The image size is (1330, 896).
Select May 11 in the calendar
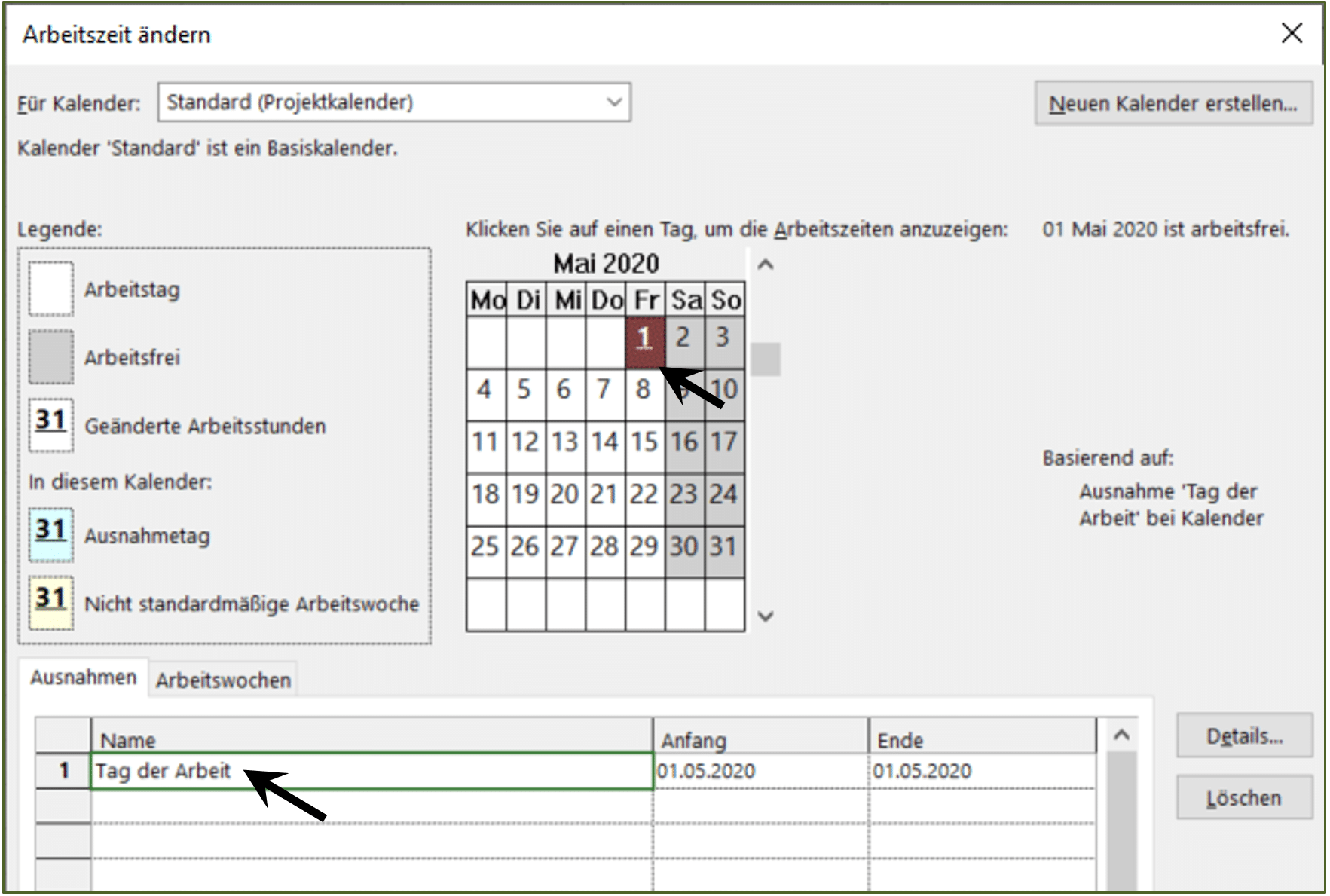(486, 447)
